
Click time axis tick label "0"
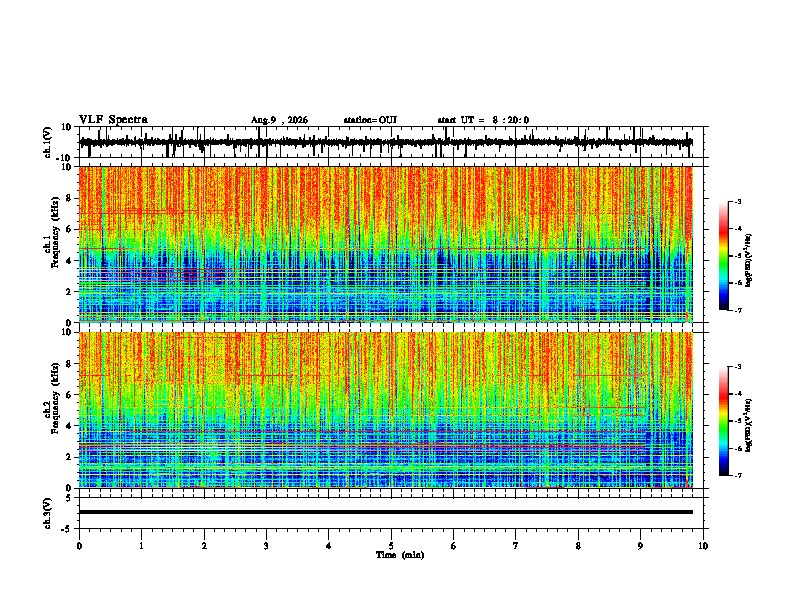pos(79,546)
